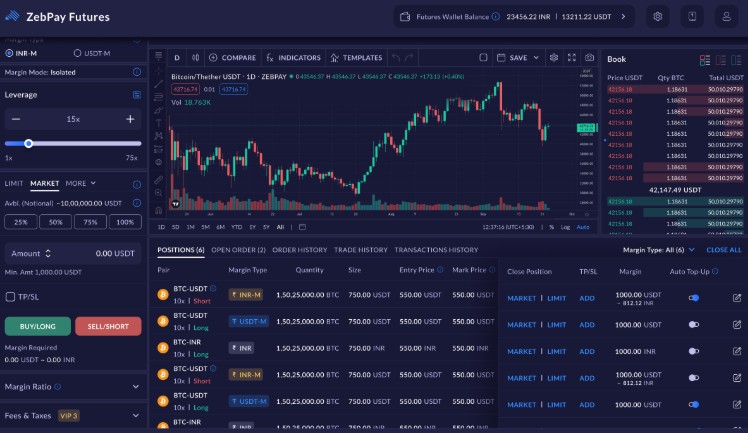Take a chart snapshot with camera icon
Viewport: 748px width, 433px height.
(589, 58)
